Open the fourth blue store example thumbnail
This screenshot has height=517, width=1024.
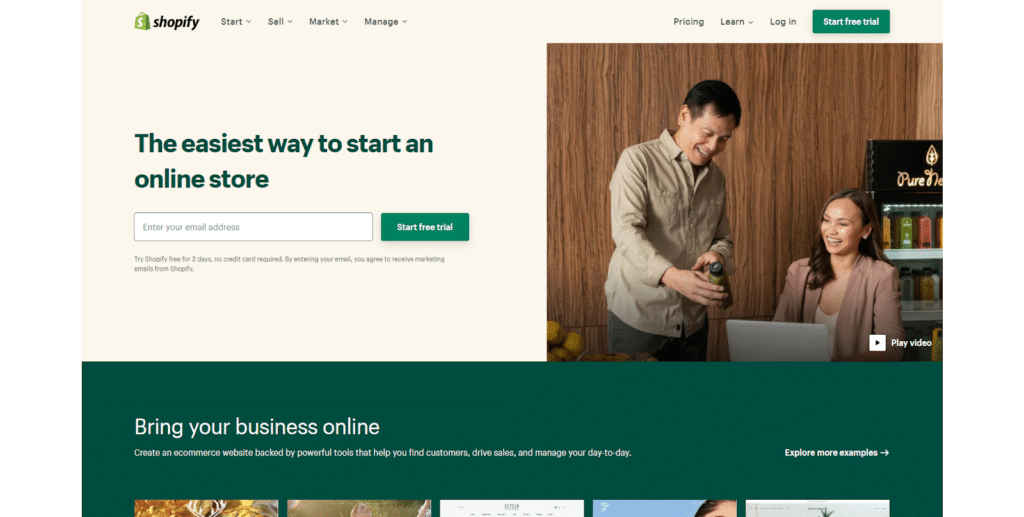coord(665,509)
